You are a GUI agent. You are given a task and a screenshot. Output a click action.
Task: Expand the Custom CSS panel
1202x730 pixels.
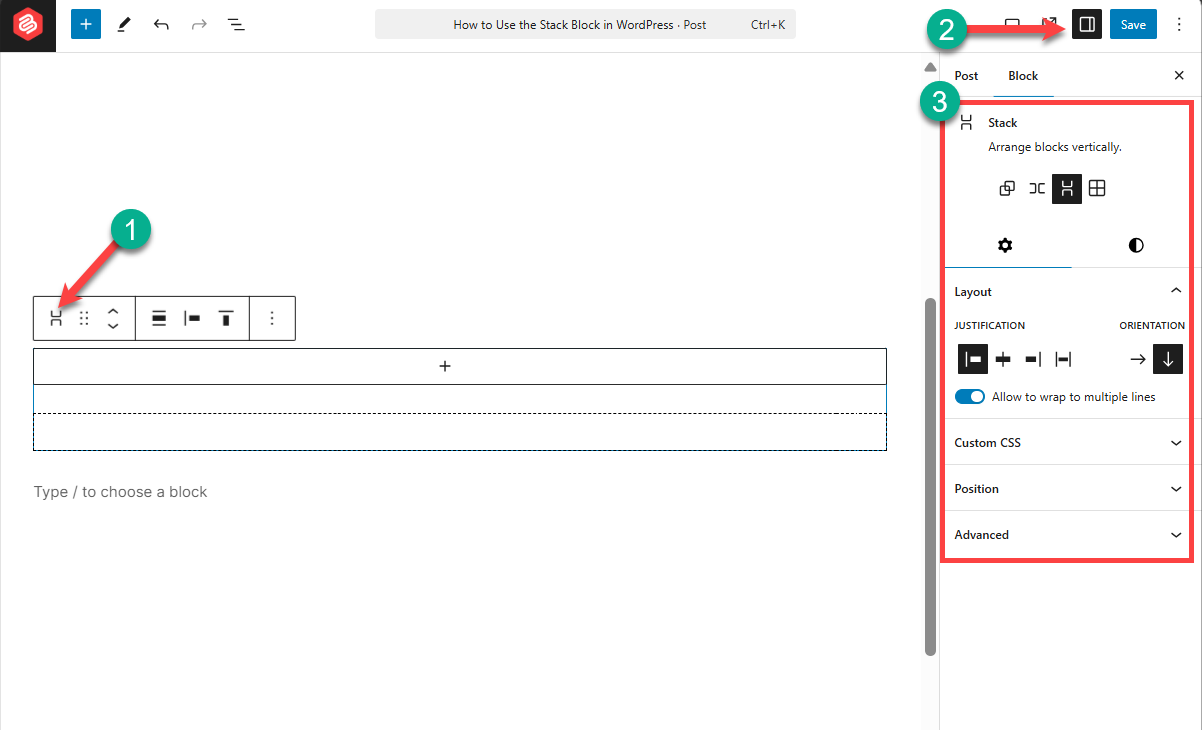[1068, 443]
